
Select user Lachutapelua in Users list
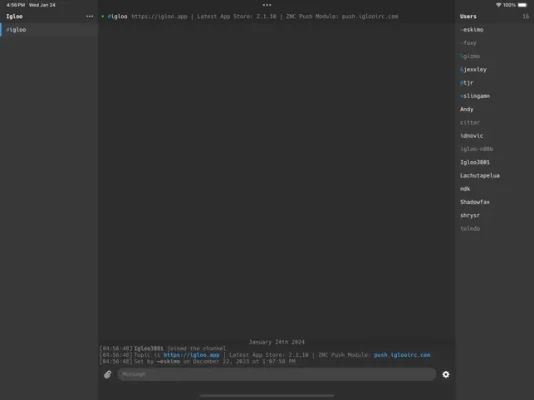pos(480,176)
